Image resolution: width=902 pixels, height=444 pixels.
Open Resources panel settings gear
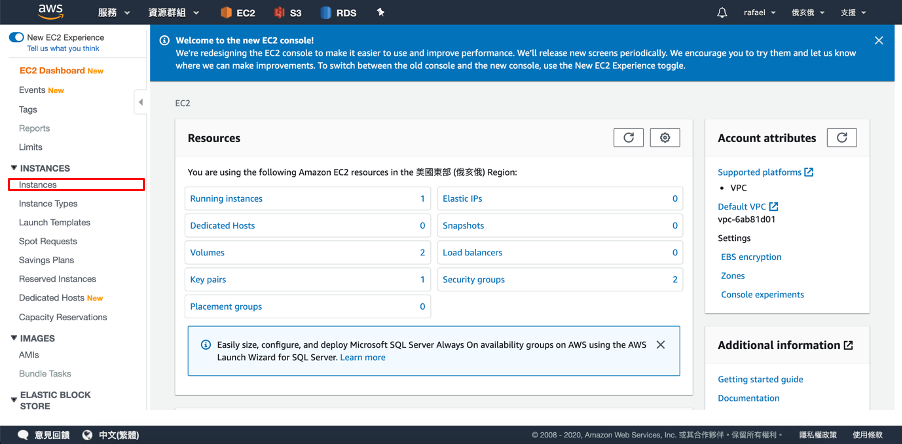tap(665, 137)
